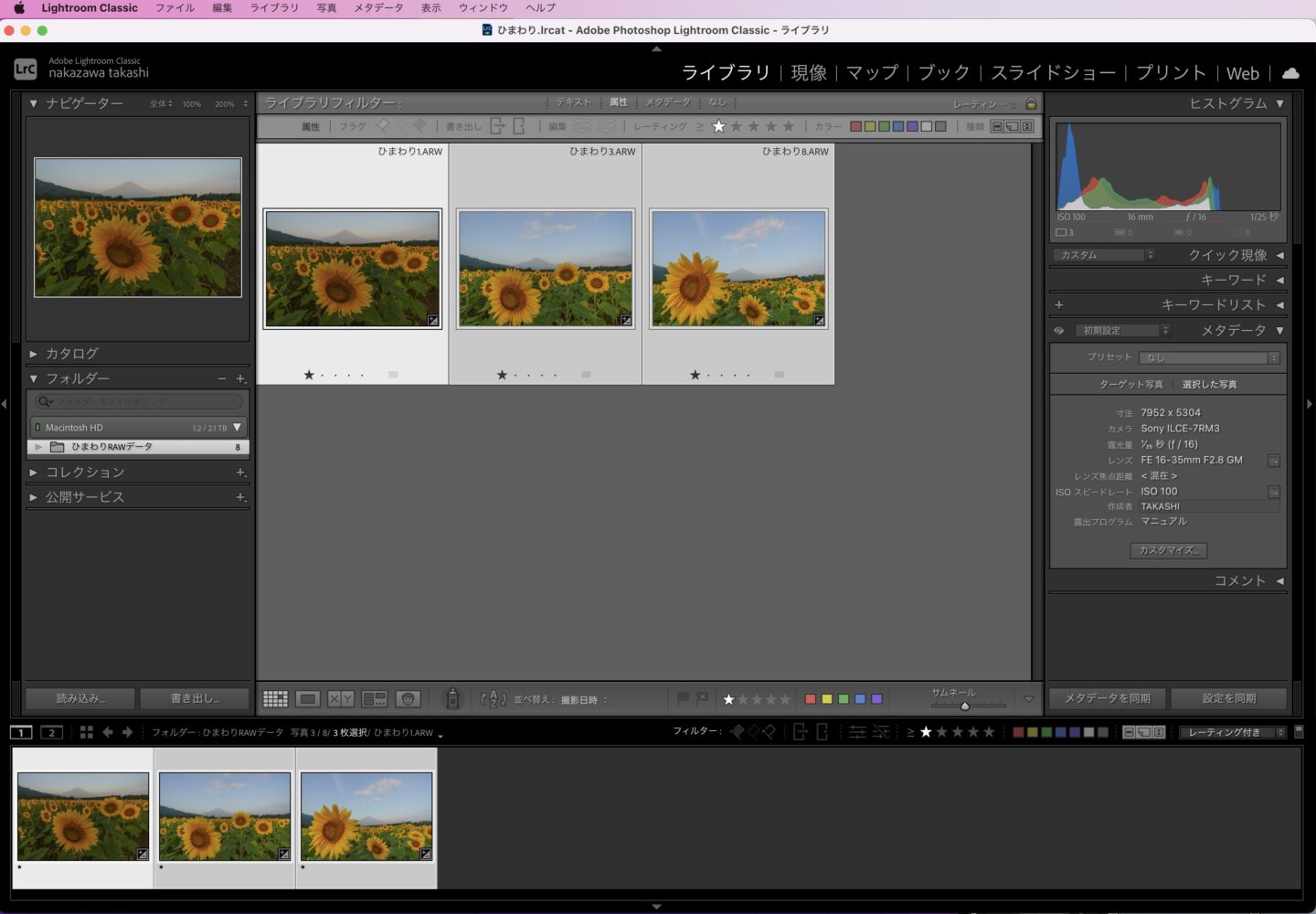Click the メタデータを同期 button
Image resolution: width=1316 pixels, height=914 pixels.
pyautogui.click(x=1108, y=698)
